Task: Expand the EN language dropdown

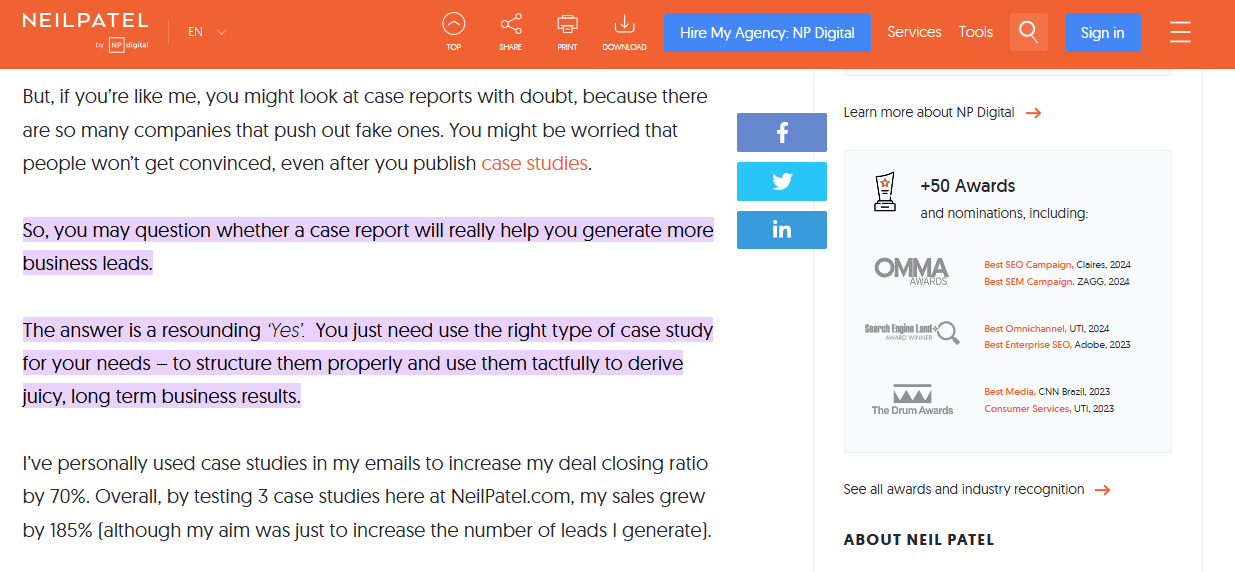Action: pos(207,32)
